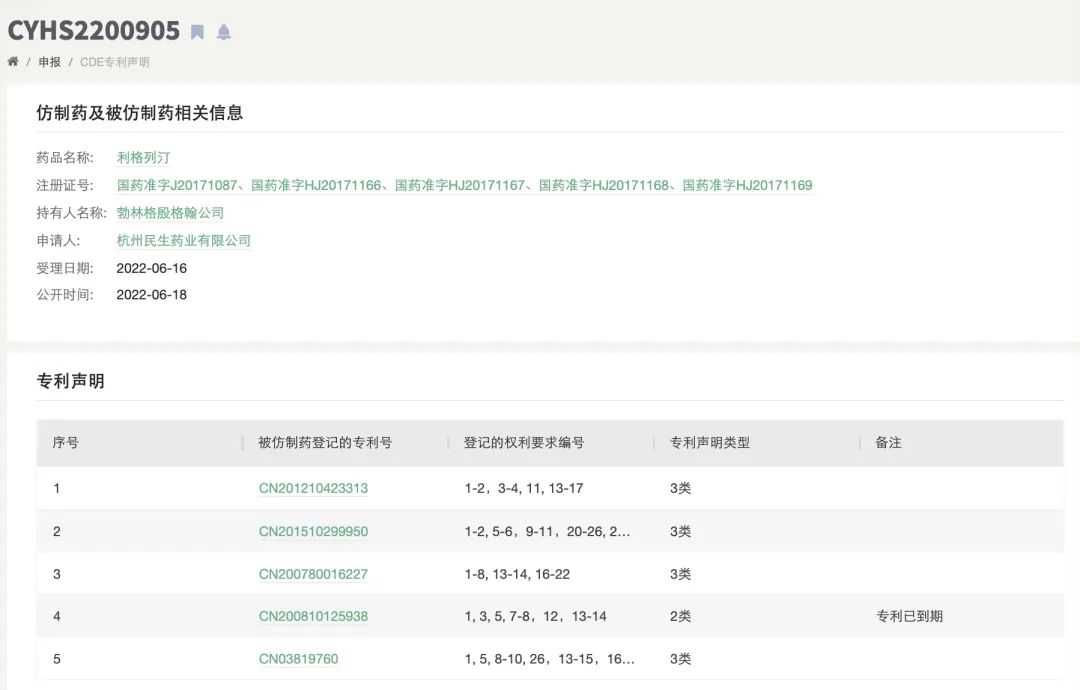The height and width of the screenshot is (690, 1080).
Task: Open patent CN200810125938
Action: tap(313, 617)
